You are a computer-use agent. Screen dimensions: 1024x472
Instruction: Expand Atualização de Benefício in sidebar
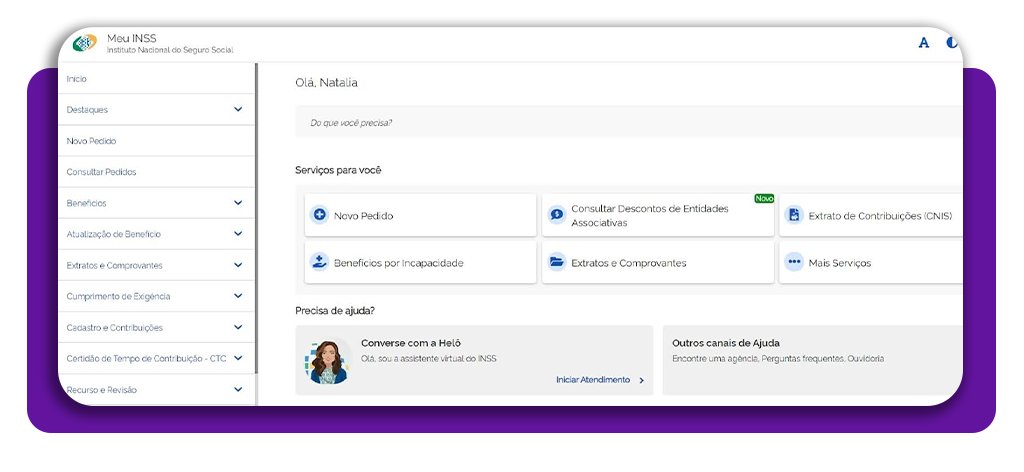[238, 234]
